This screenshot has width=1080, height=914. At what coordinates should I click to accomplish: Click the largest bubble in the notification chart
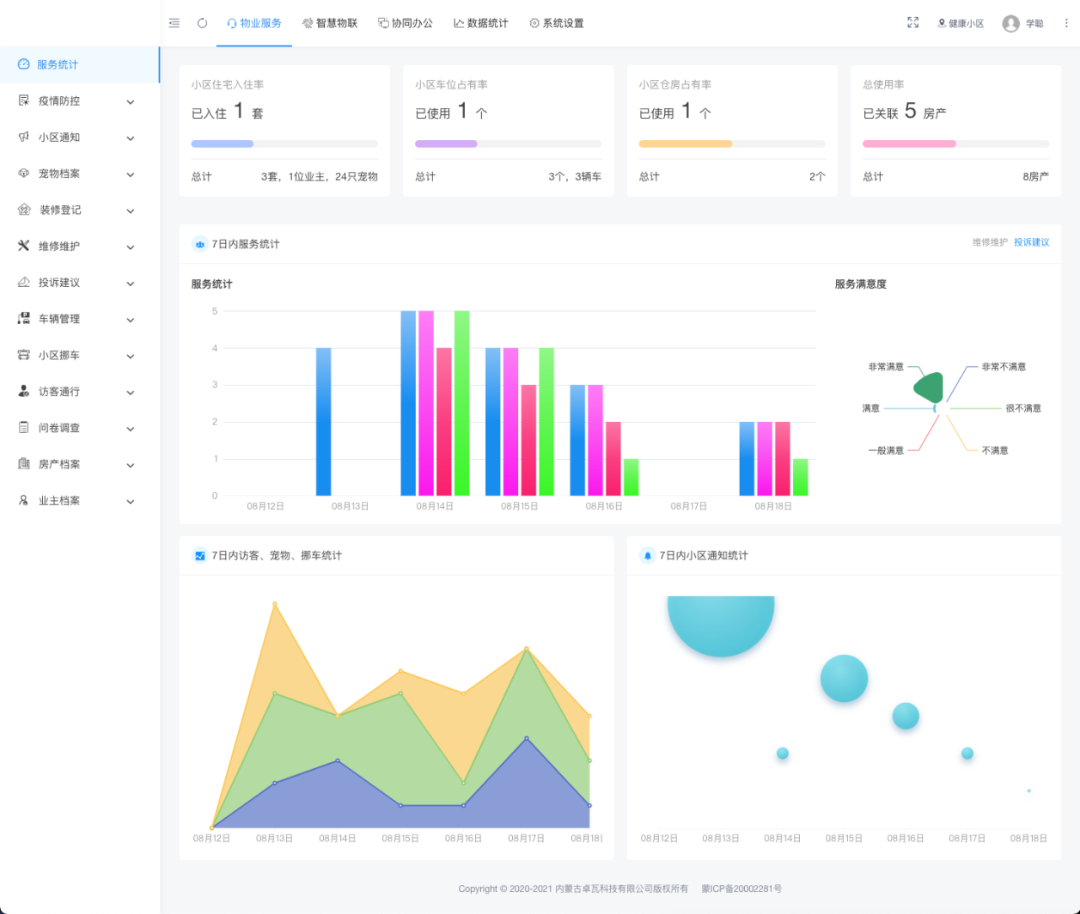click(x=721, y=625)
